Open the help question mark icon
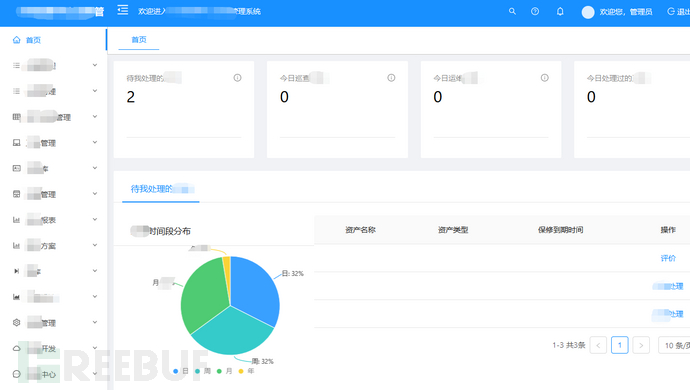The width and height of the screenshot is (690, 390). pyautogui.click(x=535, y=11)
